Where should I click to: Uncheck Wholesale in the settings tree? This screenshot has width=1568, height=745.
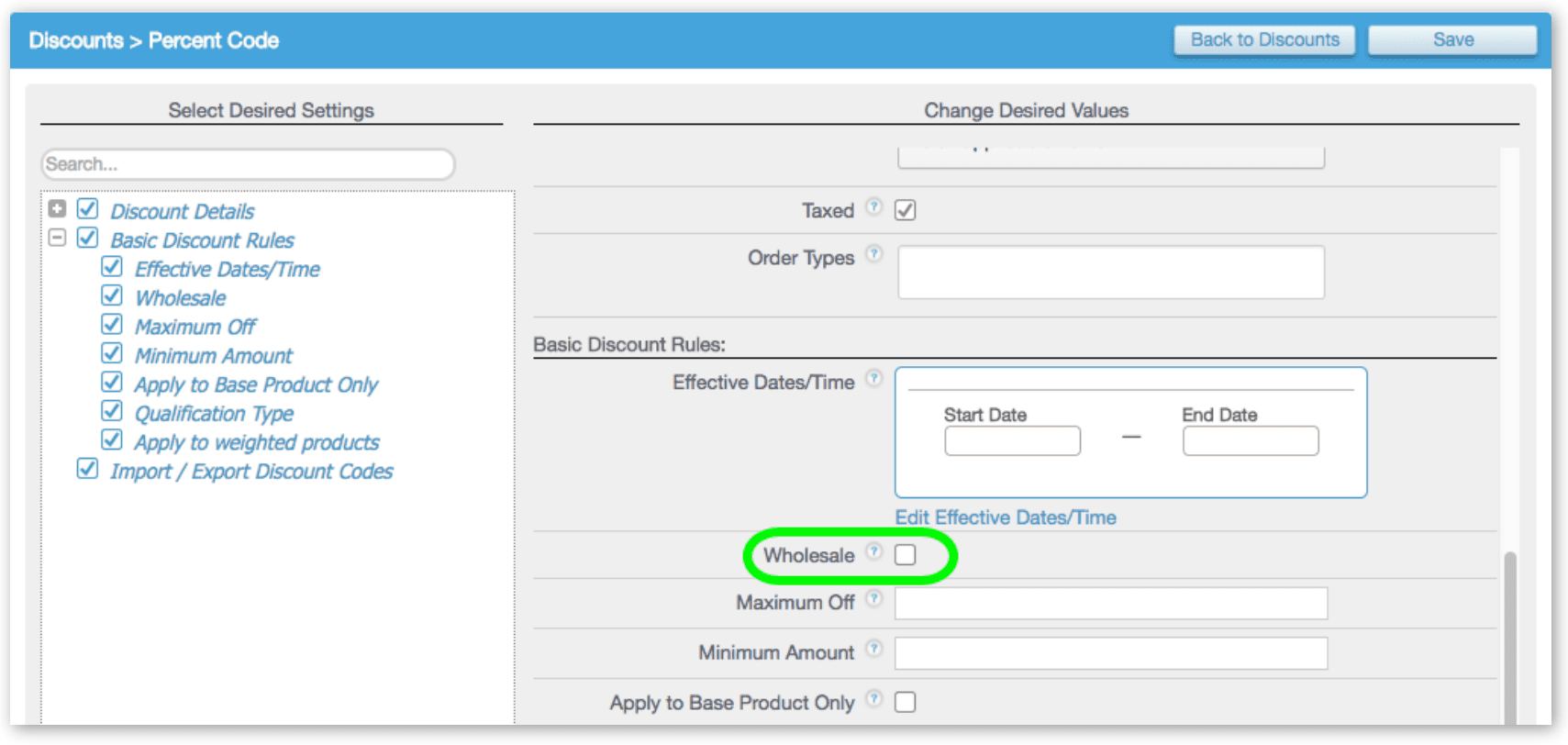click(x=111, y=295)
